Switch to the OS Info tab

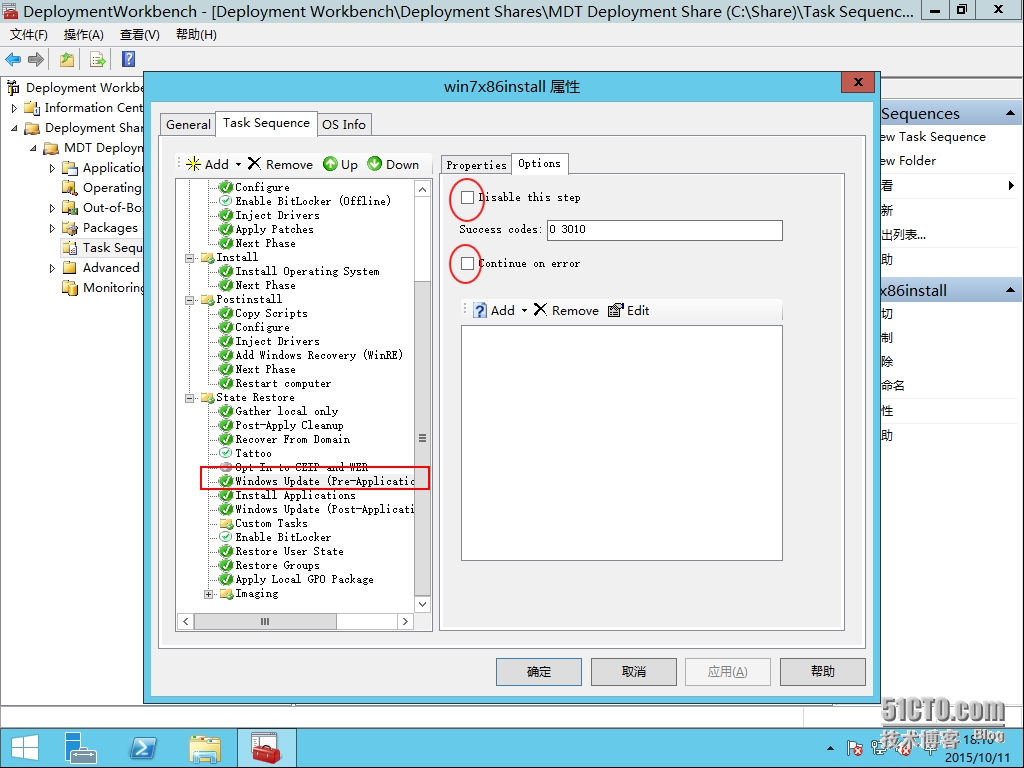pos(344,124)
